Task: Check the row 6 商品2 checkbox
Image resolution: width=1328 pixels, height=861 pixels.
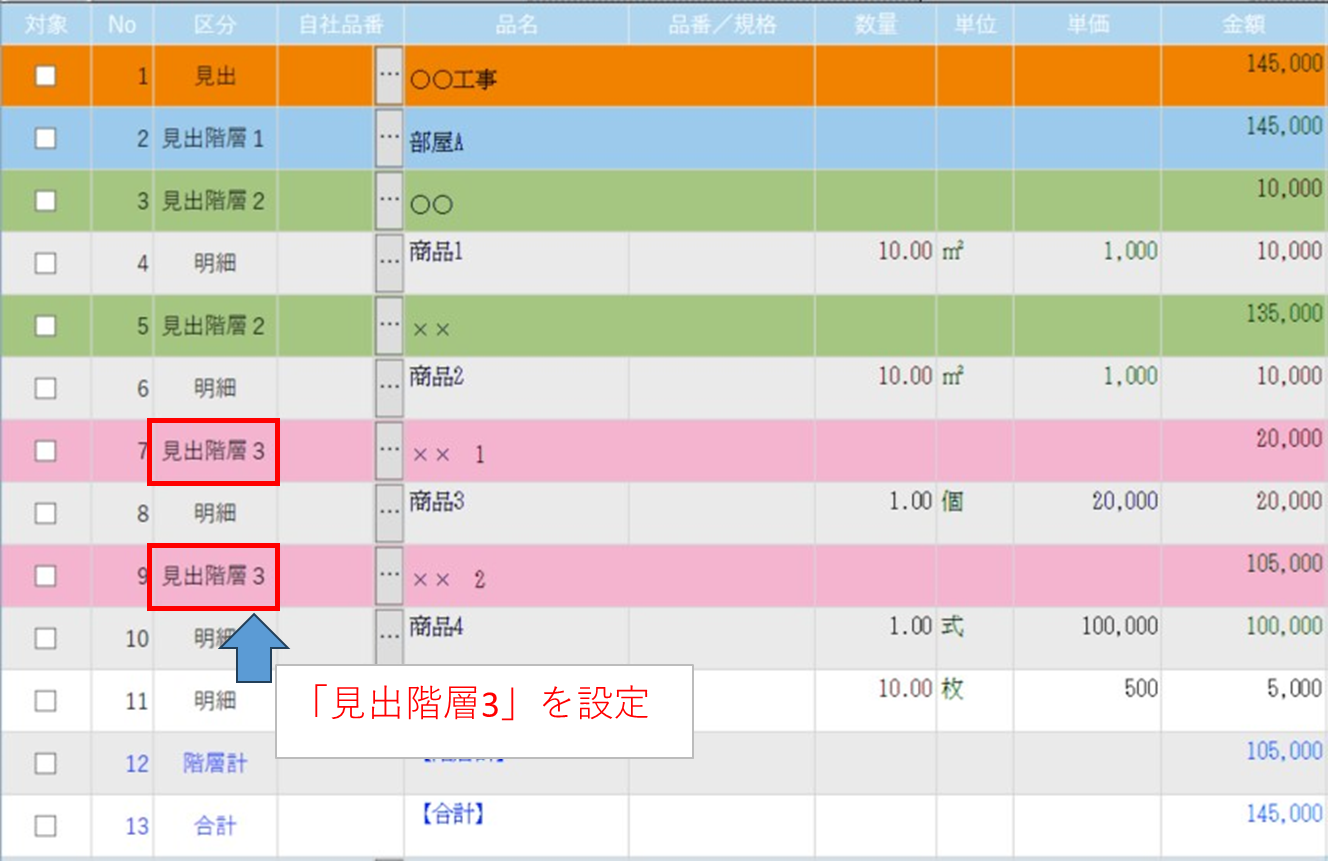Action: (45, 388)
